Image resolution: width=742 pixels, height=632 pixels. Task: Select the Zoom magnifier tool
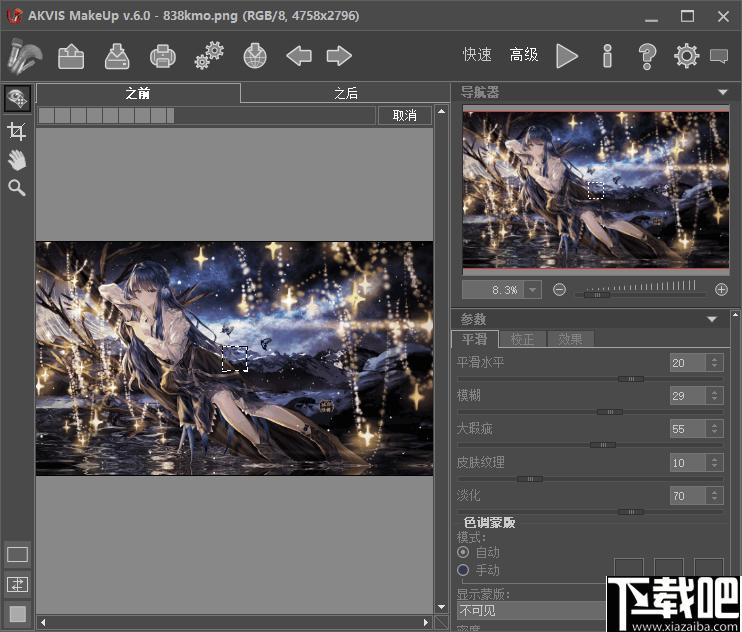(17, 188)
